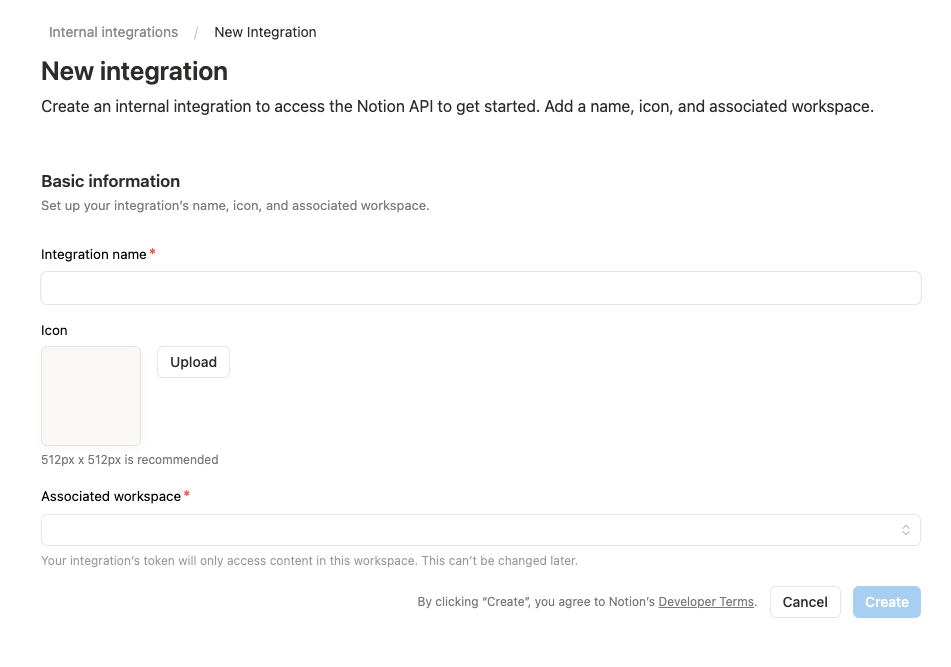The height and width of the screenshot is (667, 951).
Task: Click the Create button
Action: pyautogui.click(x=887, y=602)
